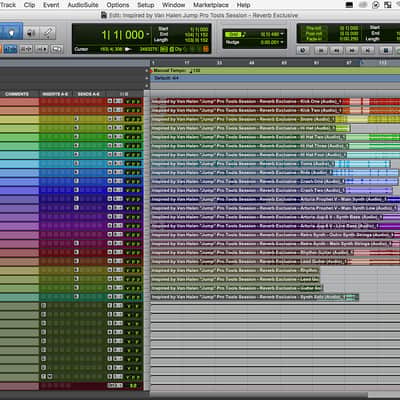Screen dimensions: 400x400
Task: Click the Go to End transport button
Action: pos(368,50)
